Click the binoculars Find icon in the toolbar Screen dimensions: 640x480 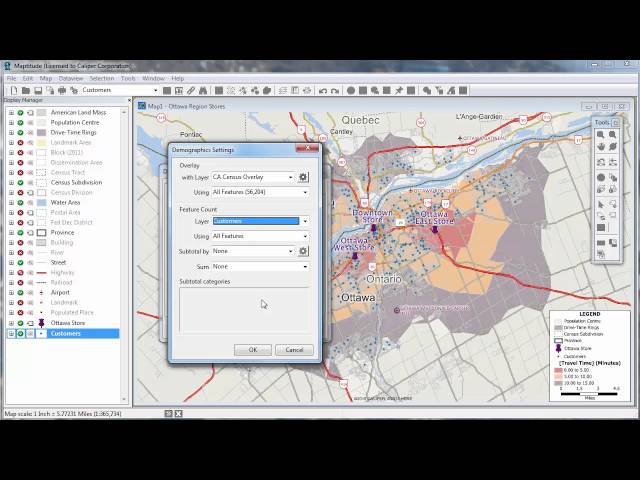[x=203, y=90]
